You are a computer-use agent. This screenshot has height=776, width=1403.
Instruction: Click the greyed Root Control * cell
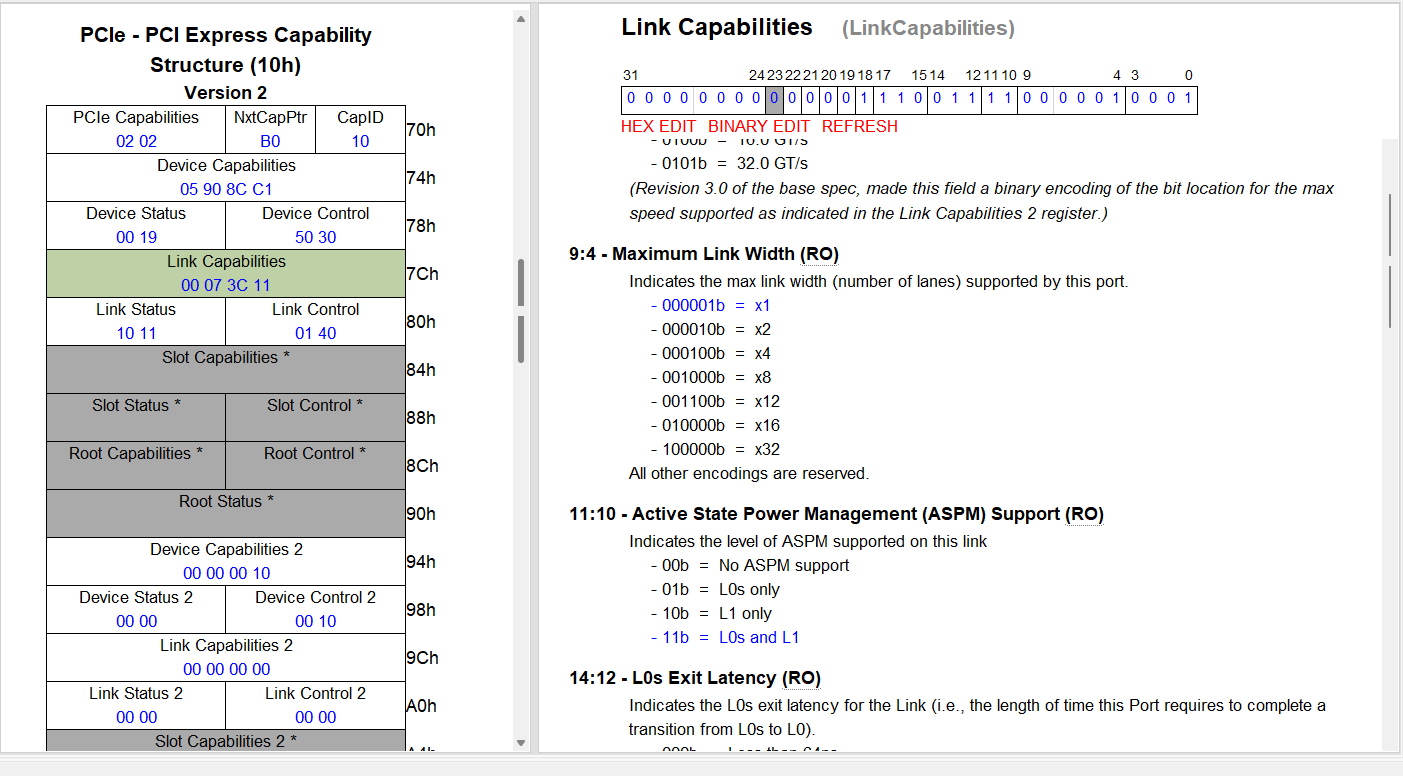pos(316,466)
